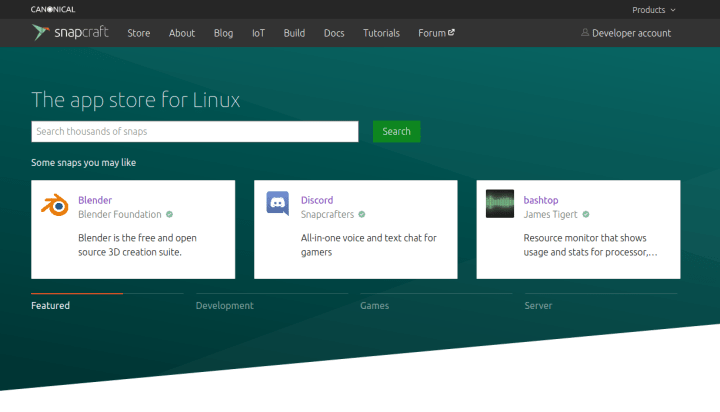Click 'Some snaps you may like' text
The height and width of the screenshot is (412, 720).
(x=84, y=163)
